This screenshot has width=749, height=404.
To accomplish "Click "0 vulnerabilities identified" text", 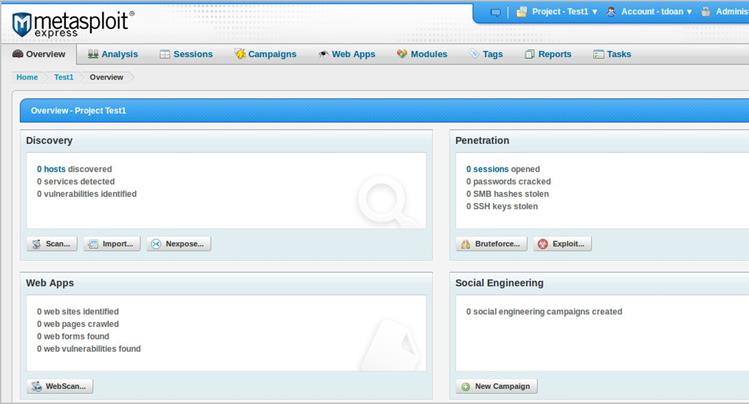I will tap(86, 194).
